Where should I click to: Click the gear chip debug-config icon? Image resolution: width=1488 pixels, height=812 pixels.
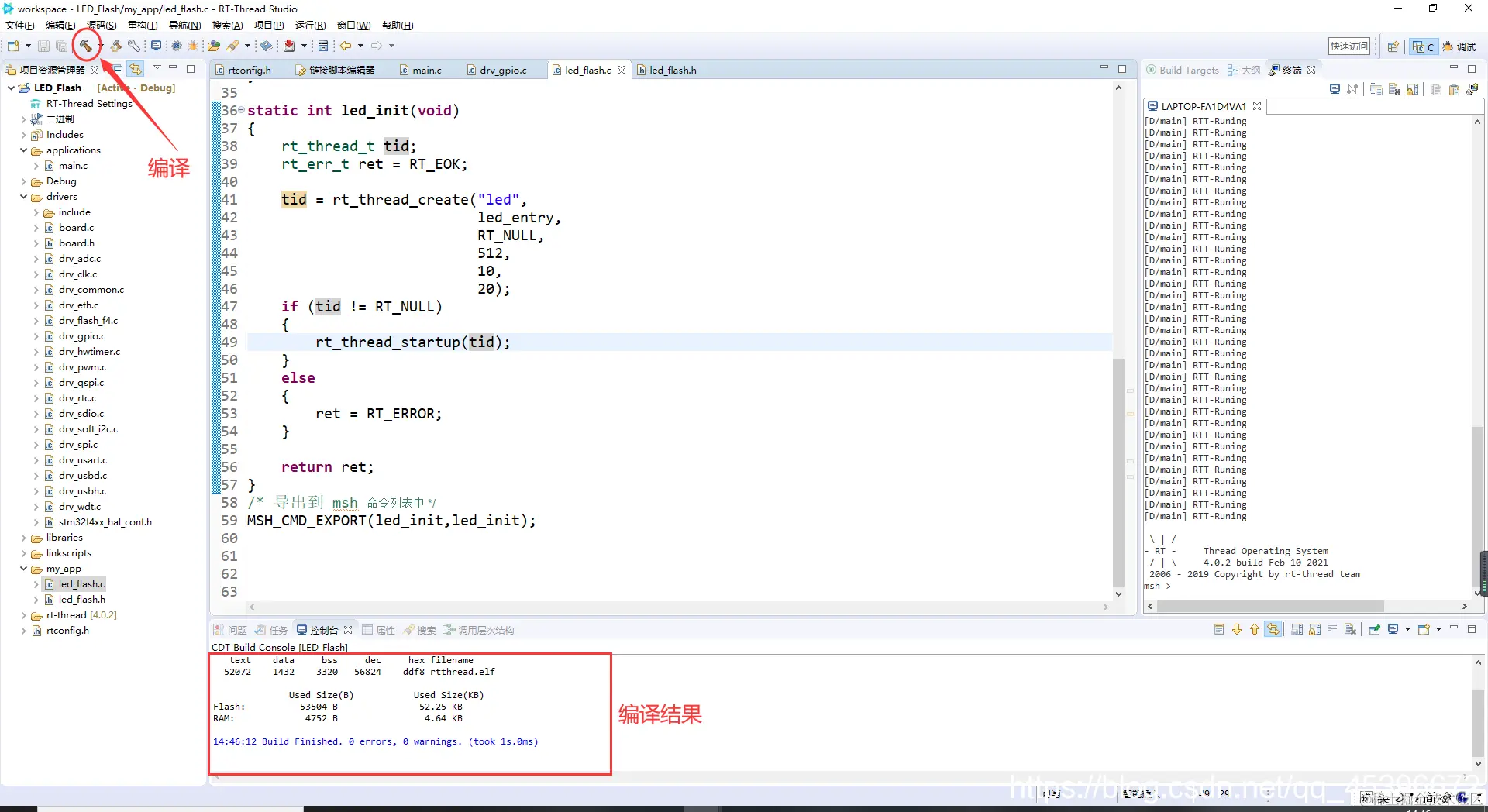(x=177, y=46)
